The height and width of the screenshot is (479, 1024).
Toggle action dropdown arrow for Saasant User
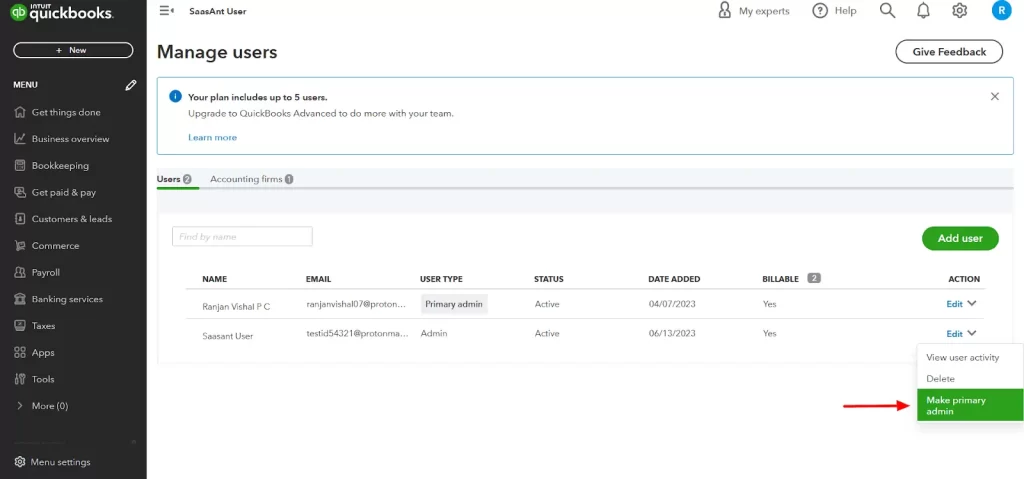click(x=972, y=334)
